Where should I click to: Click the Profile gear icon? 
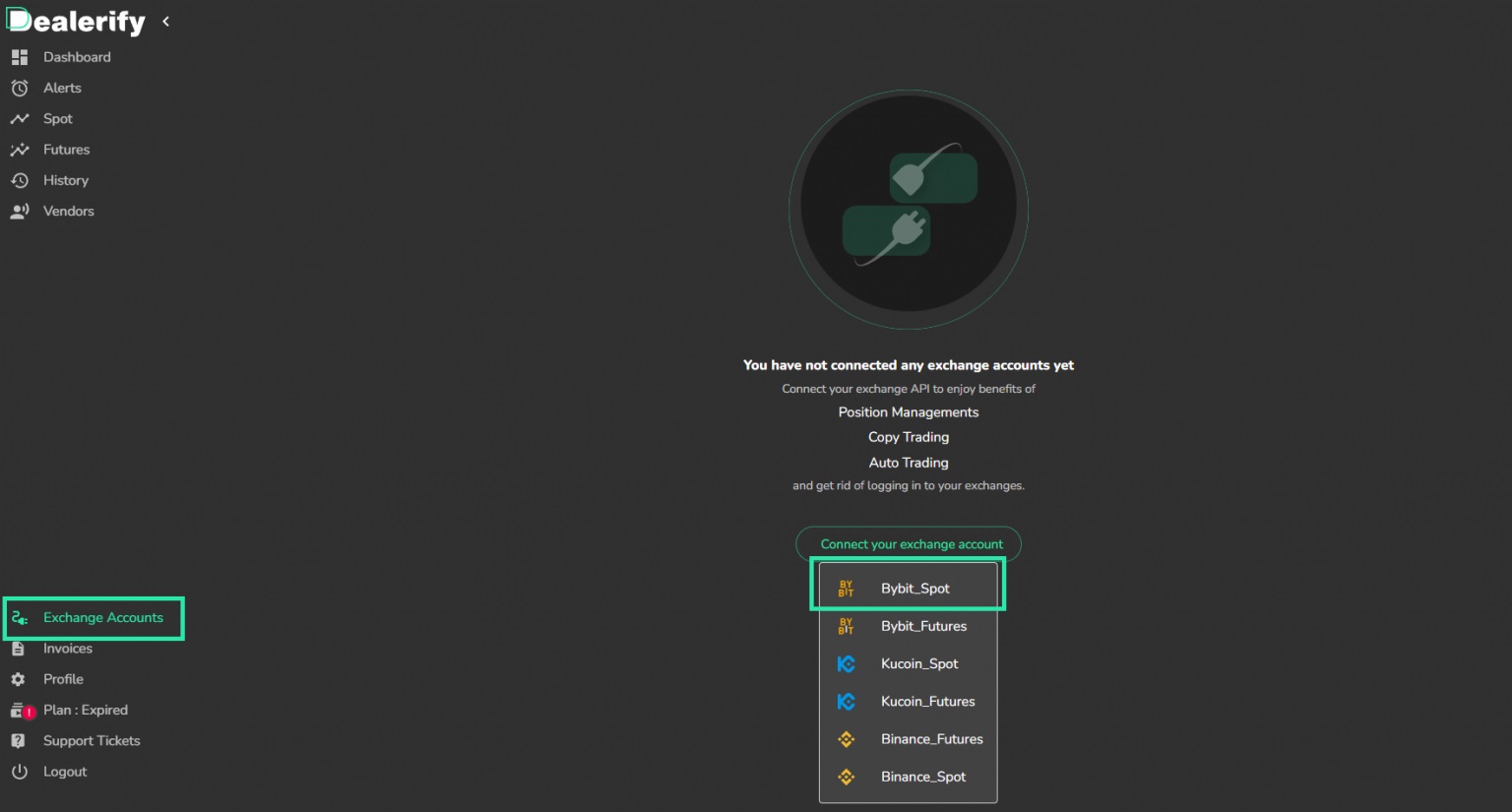[18, 679]
